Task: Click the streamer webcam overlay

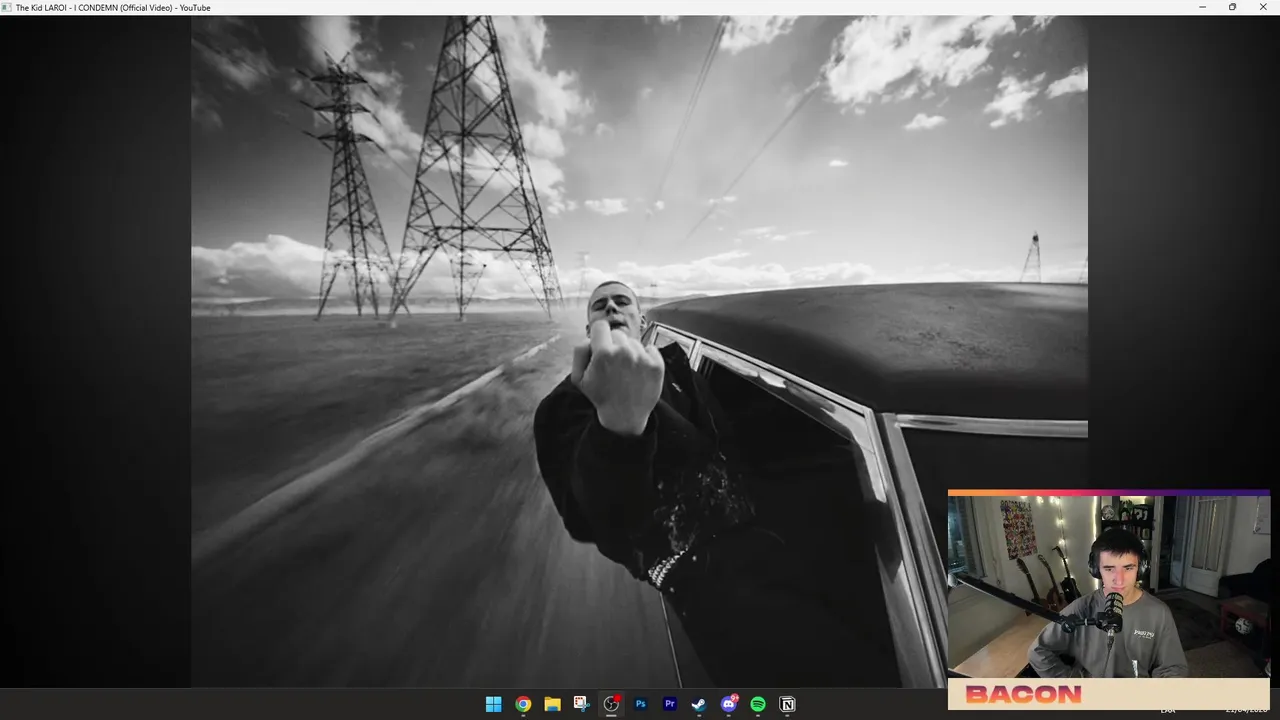Action: [1109, 599]
